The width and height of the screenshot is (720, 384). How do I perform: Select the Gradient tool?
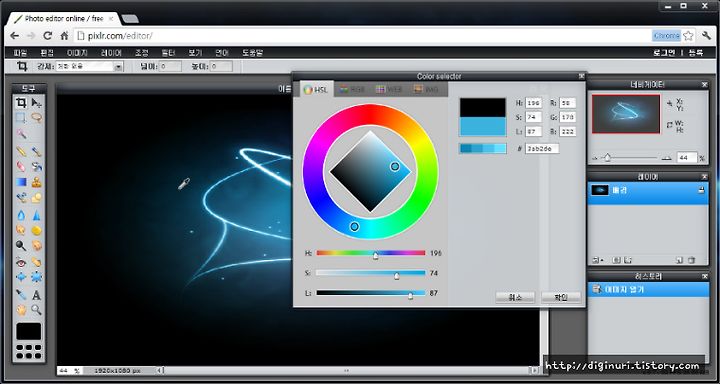click(21, 182)
